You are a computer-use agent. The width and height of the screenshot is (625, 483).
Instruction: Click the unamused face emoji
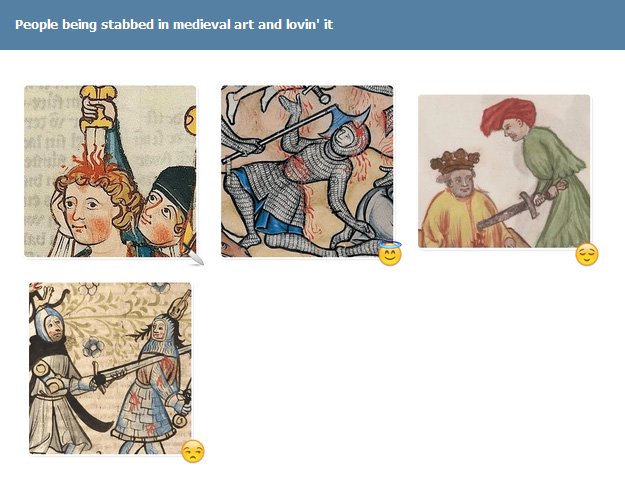[193, 452]
